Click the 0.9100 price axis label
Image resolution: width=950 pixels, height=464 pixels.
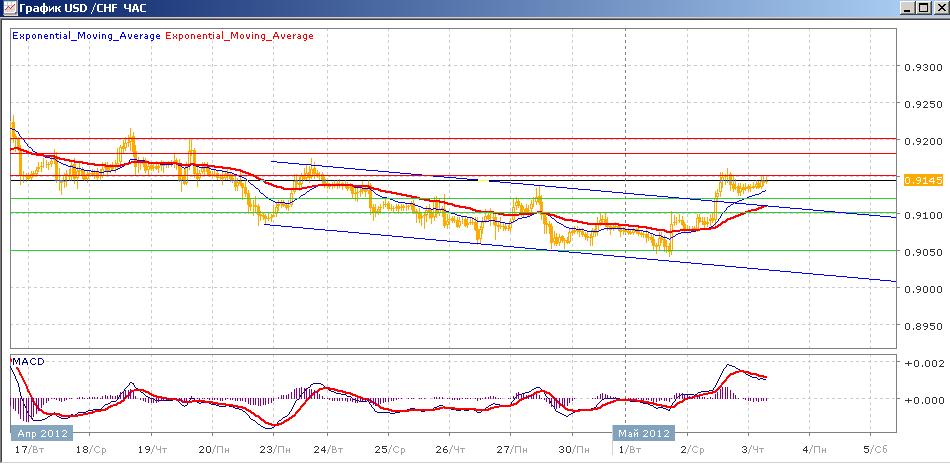[923, 216]
